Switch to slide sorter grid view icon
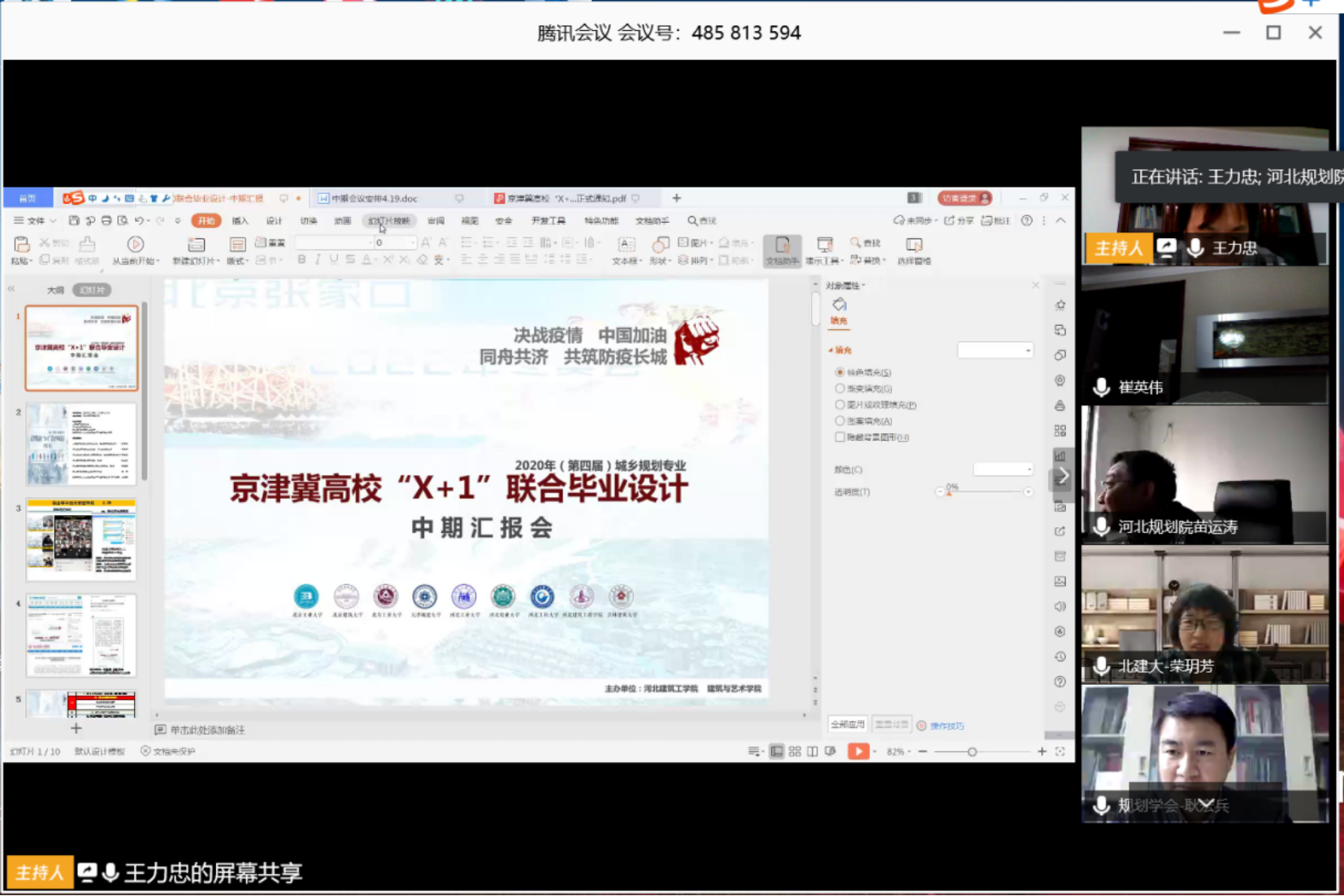The width and height of the screenshot is (1344, 896). pos(795,751)
